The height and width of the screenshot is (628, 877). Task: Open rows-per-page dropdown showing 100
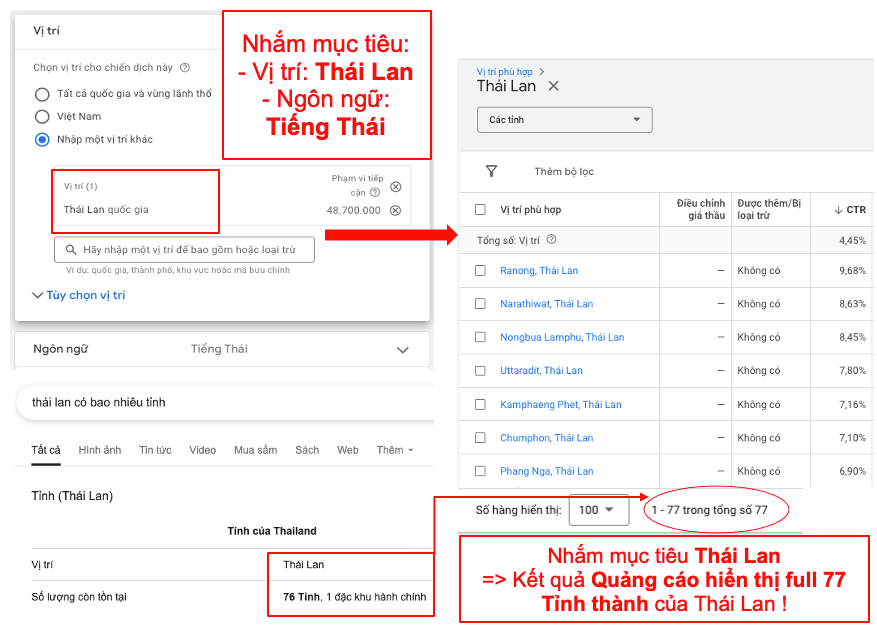[598, 510]
